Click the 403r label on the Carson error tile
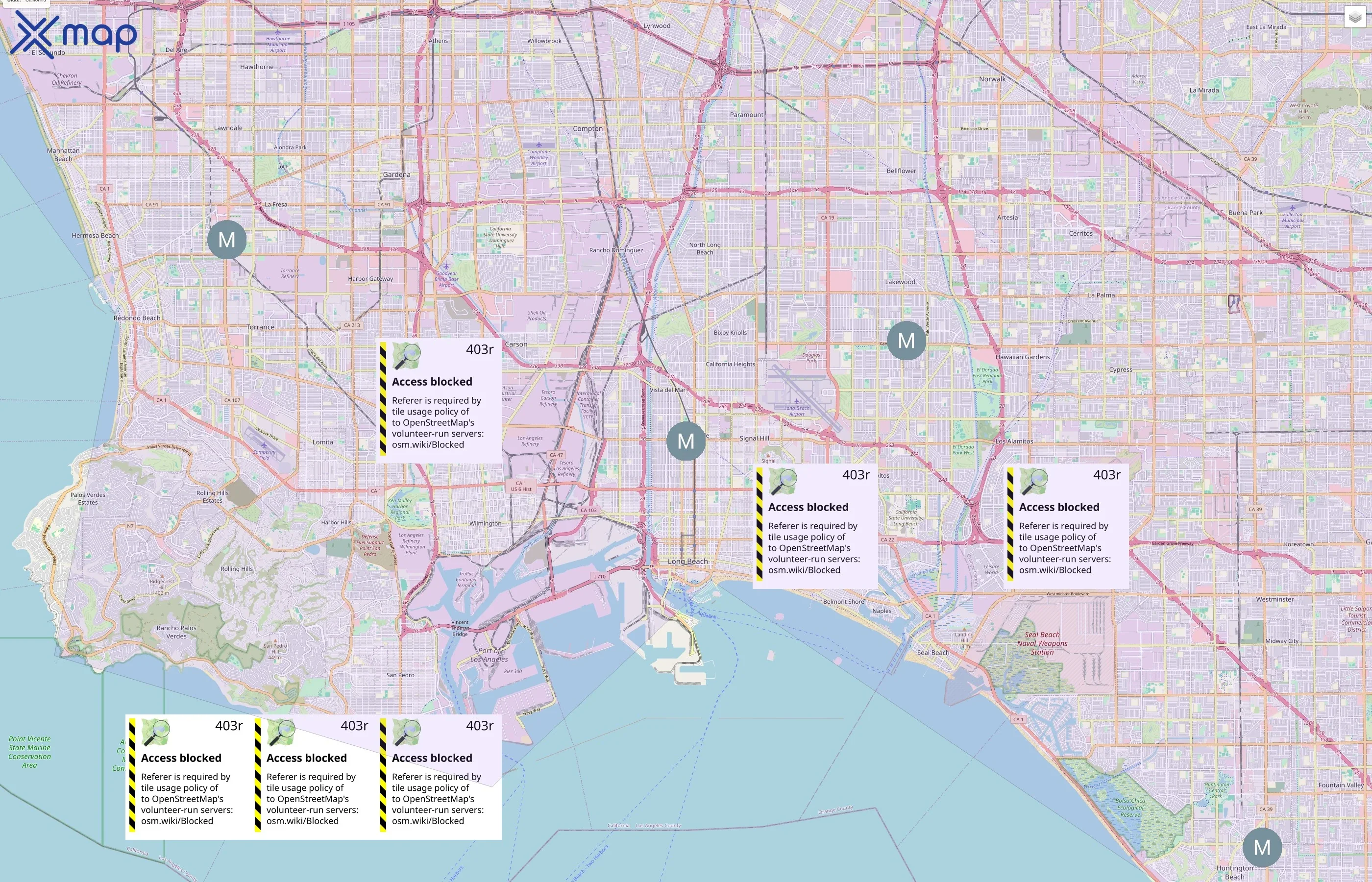Screen dimensions: 1372x882 pyautogui.click(x=479, y=350)
